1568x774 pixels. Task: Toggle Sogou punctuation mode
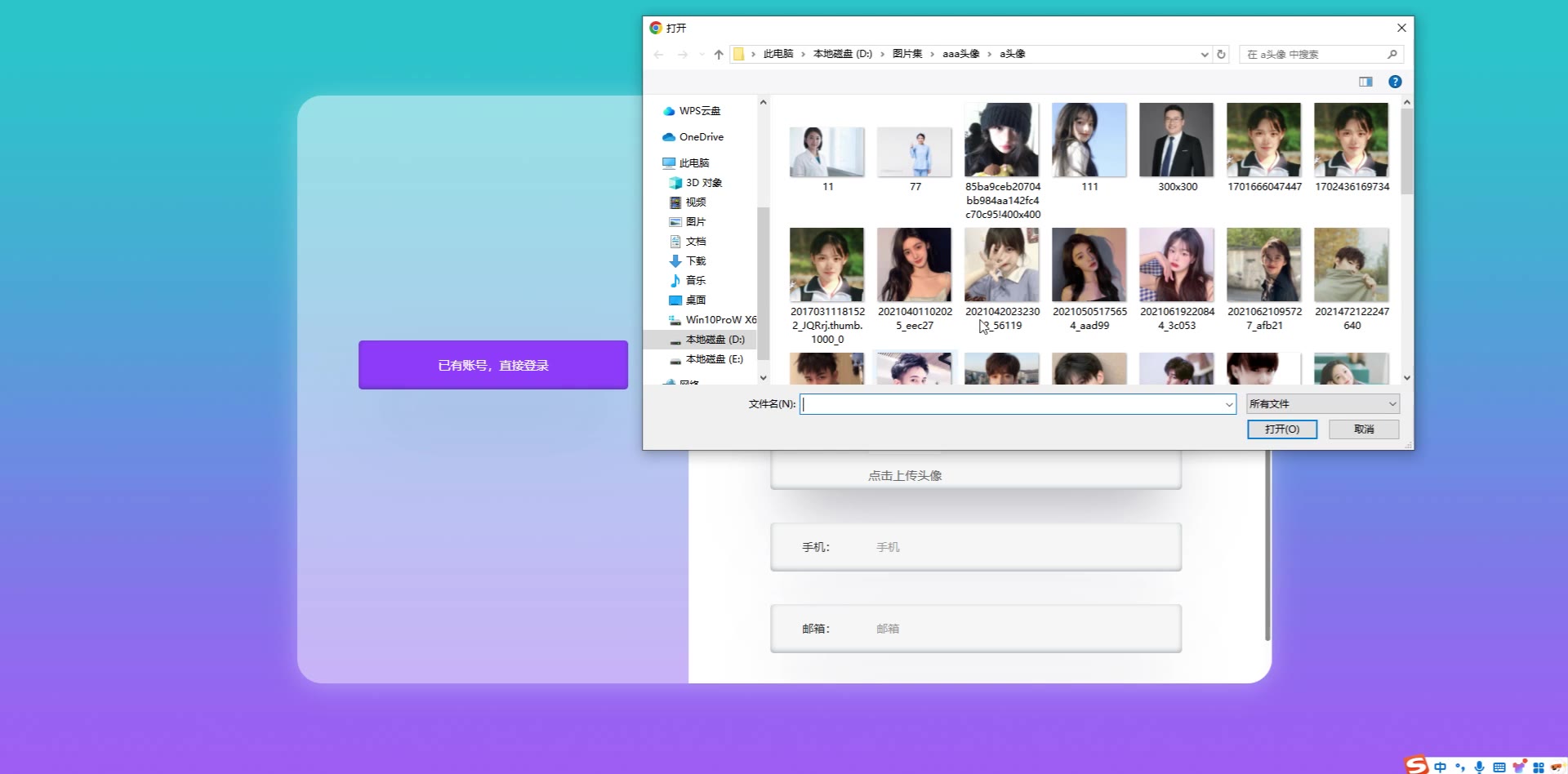pos(1460,767)
